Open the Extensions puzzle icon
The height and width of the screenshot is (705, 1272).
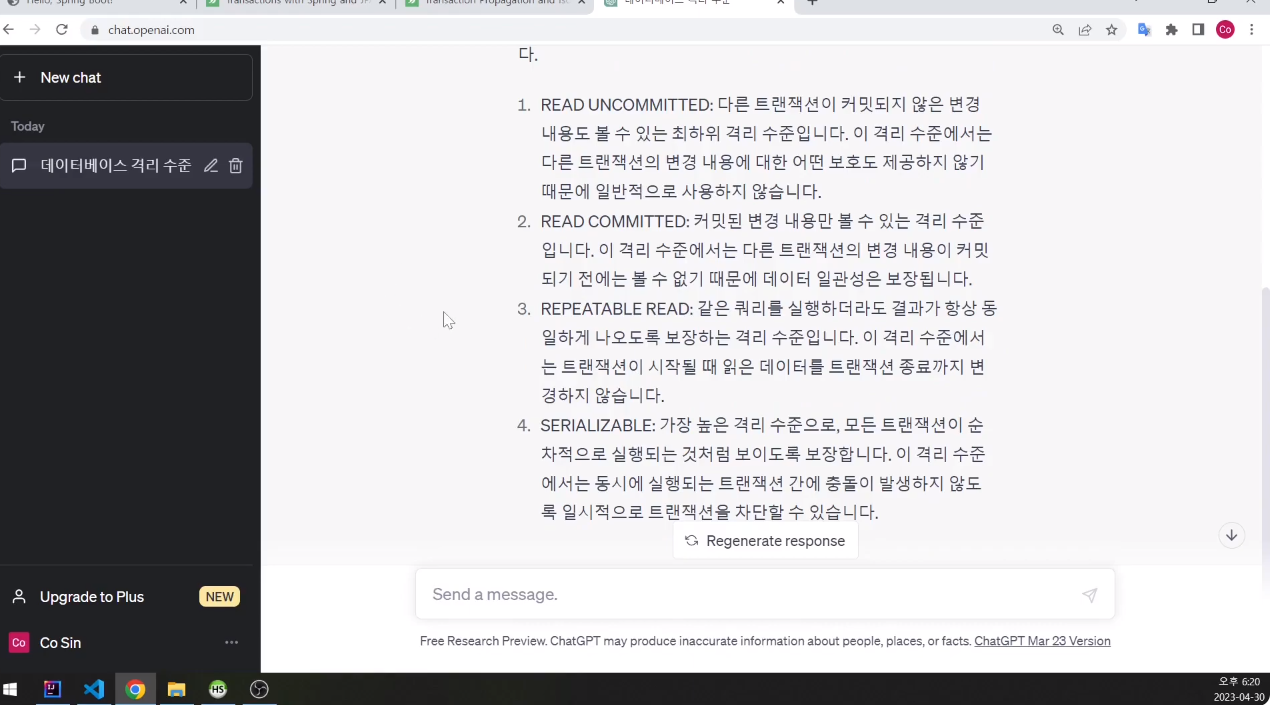1172,30
